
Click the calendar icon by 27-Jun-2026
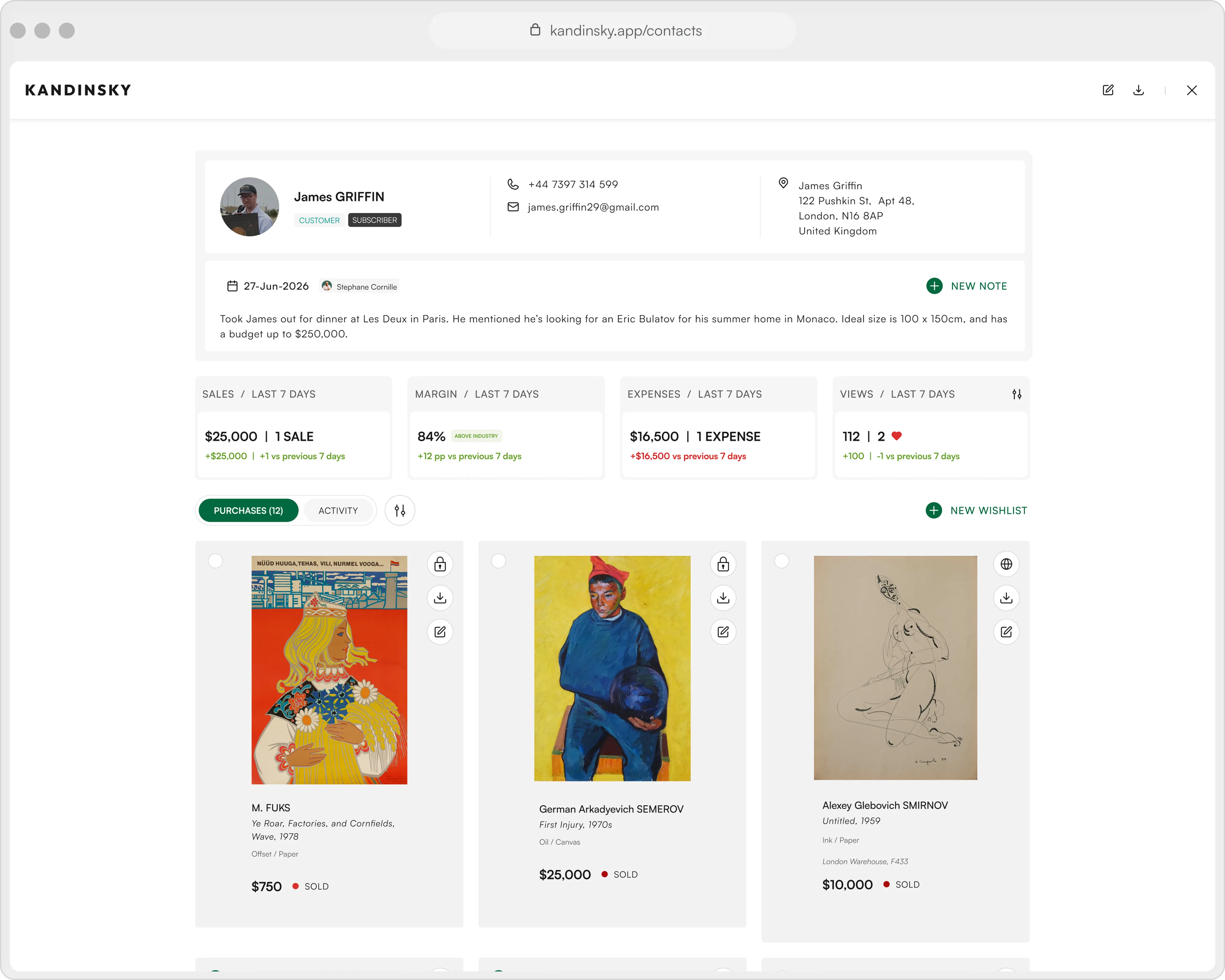point(232,286)
